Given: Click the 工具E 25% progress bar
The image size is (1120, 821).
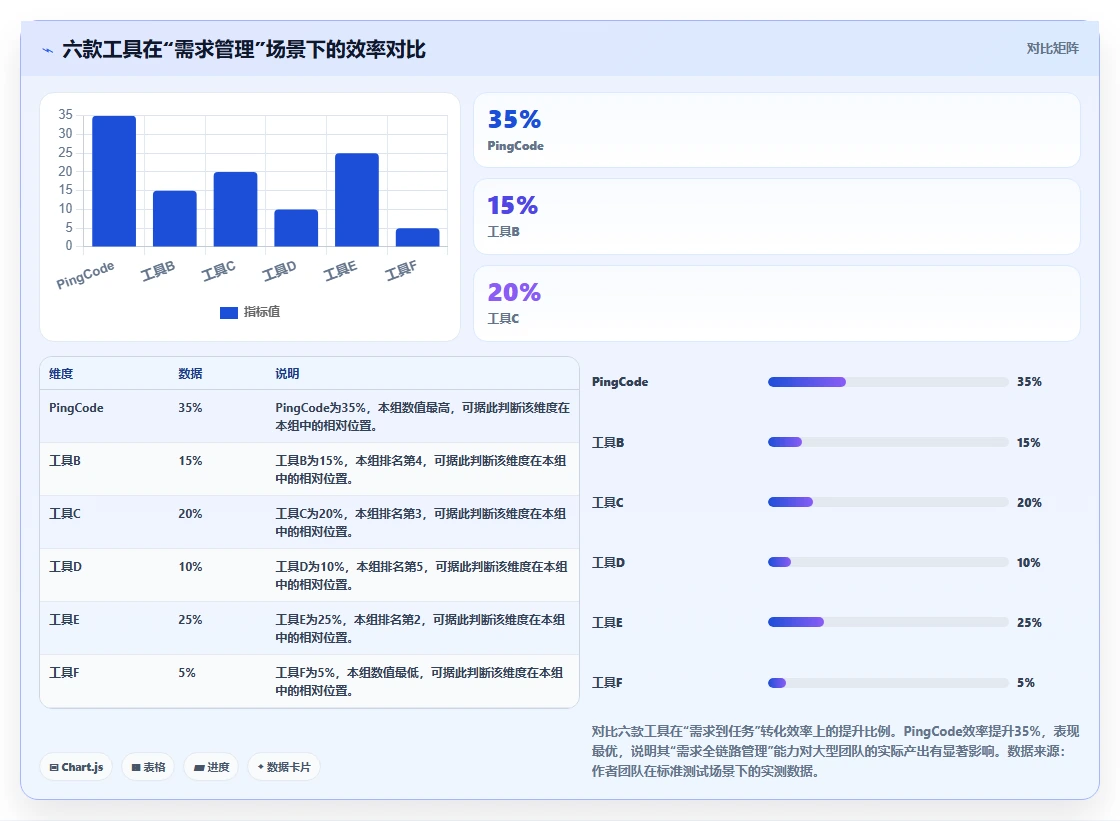Looking at the screenshot, I should point(888,622).
